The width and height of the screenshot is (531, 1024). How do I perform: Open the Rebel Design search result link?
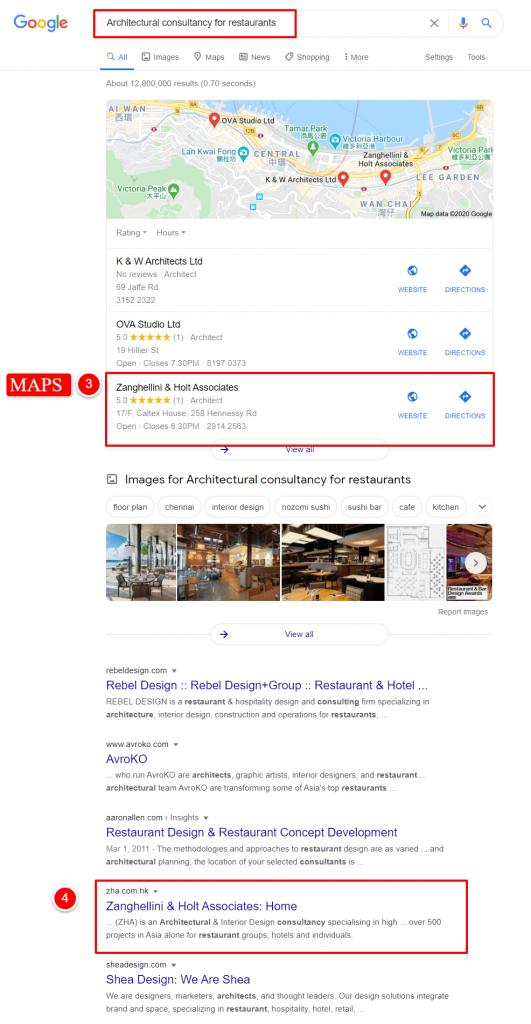click(x=266, y=686)
